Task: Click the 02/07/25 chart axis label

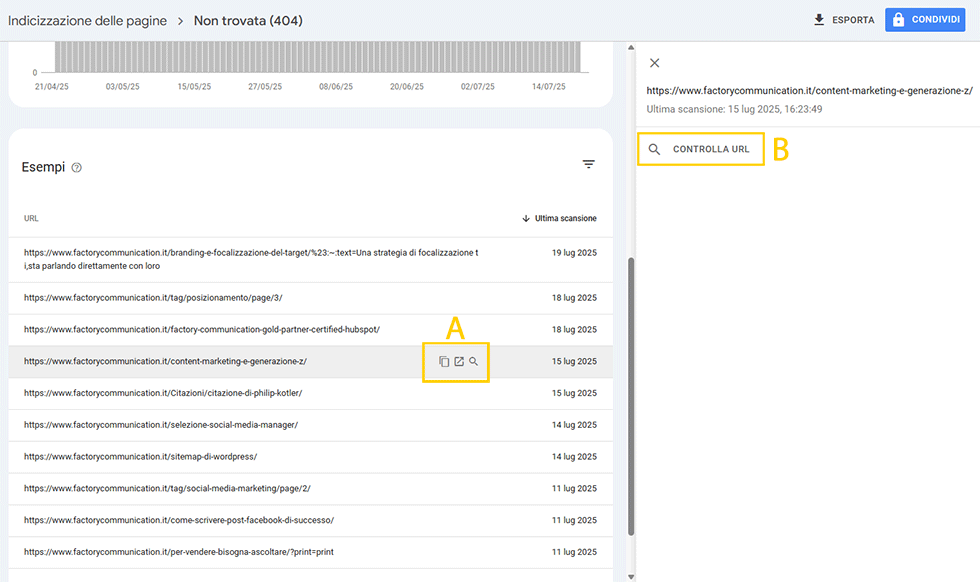Action: (x=478, y=87)
